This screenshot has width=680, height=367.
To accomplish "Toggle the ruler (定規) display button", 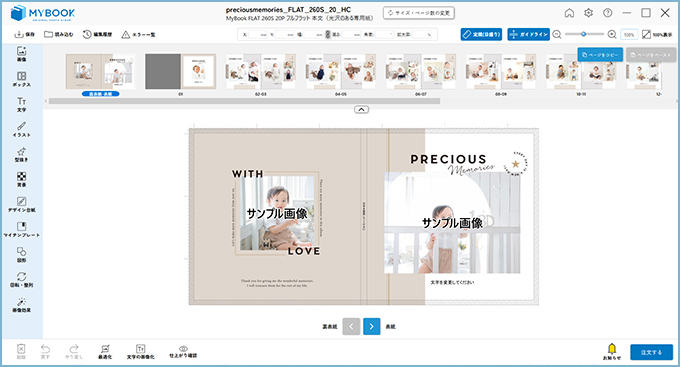I will click(x=481, y=34).
